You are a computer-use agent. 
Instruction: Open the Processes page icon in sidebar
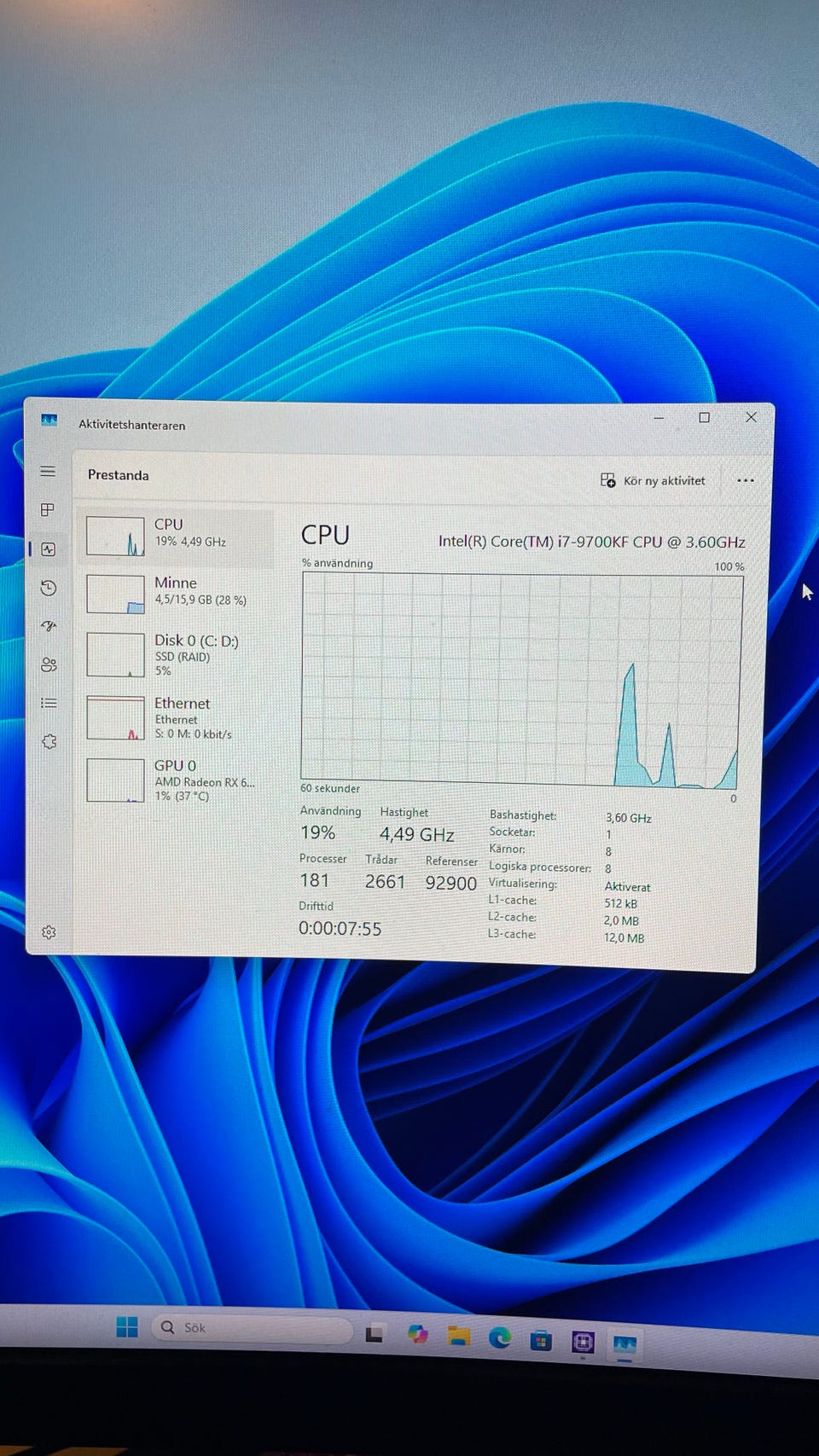(48, 510)
